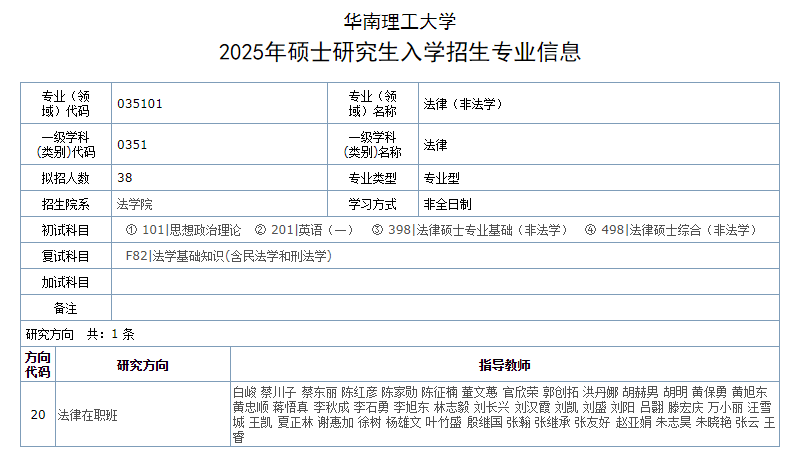Click the 专业（领域）名称 label cell
Screen dimensions: 790x454
373,103
